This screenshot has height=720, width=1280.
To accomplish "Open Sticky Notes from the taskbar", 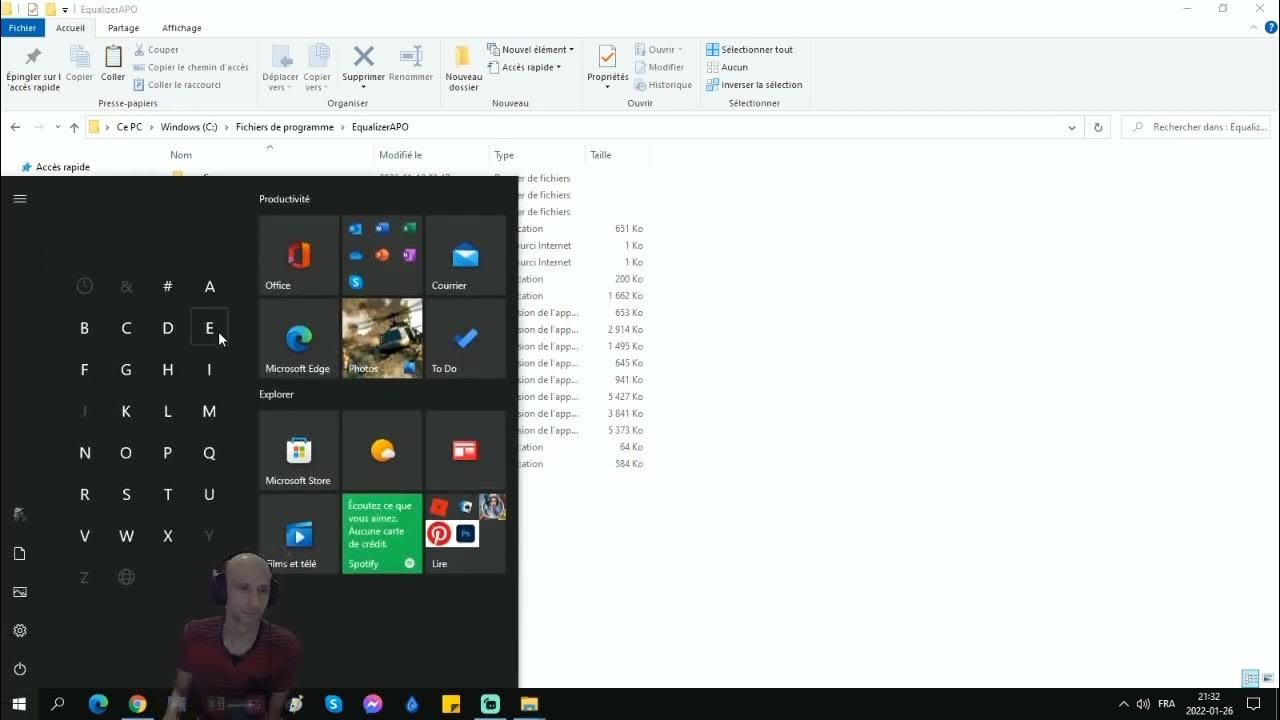I will [x=451, y=704].
